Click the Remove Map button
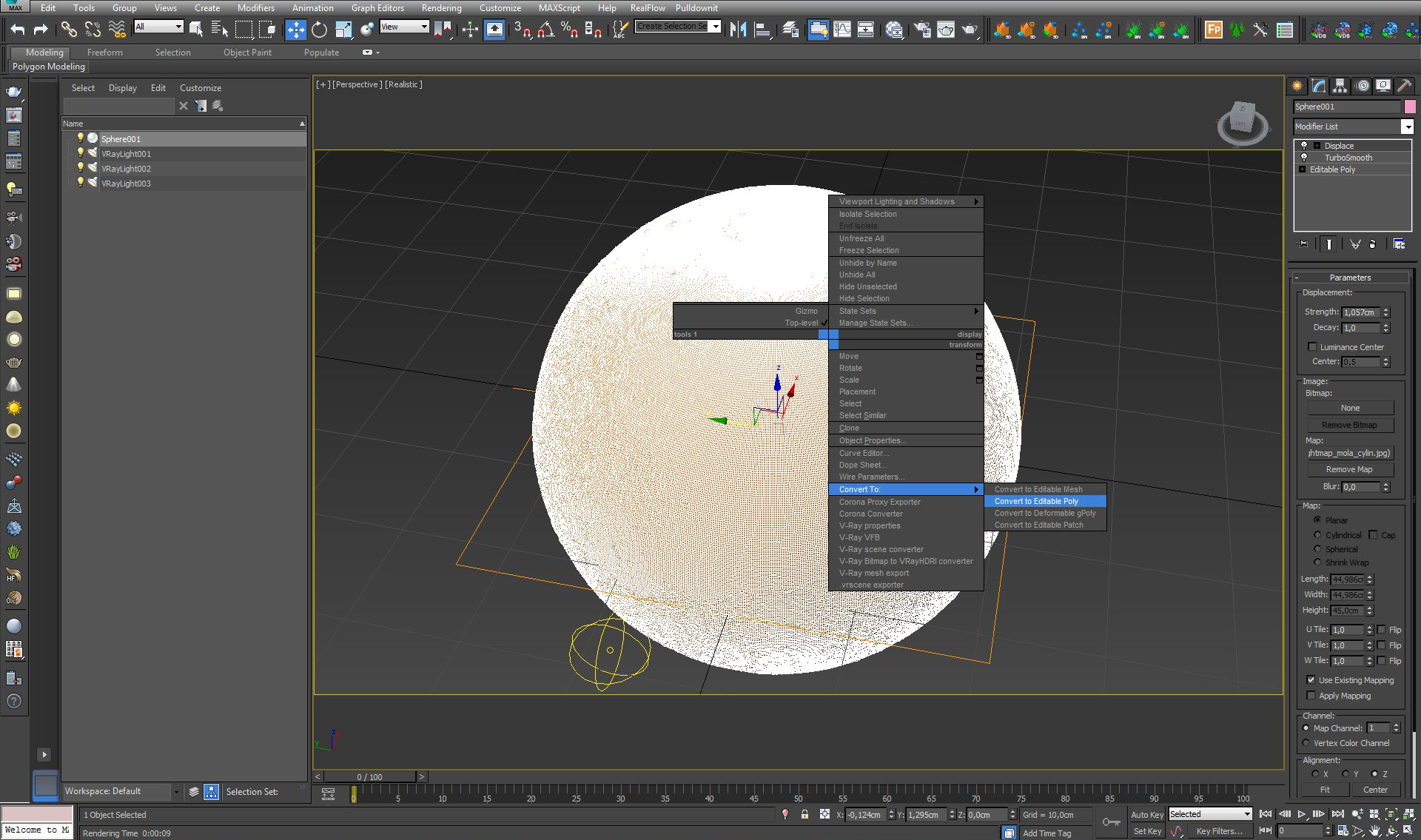 point(1349,469)
